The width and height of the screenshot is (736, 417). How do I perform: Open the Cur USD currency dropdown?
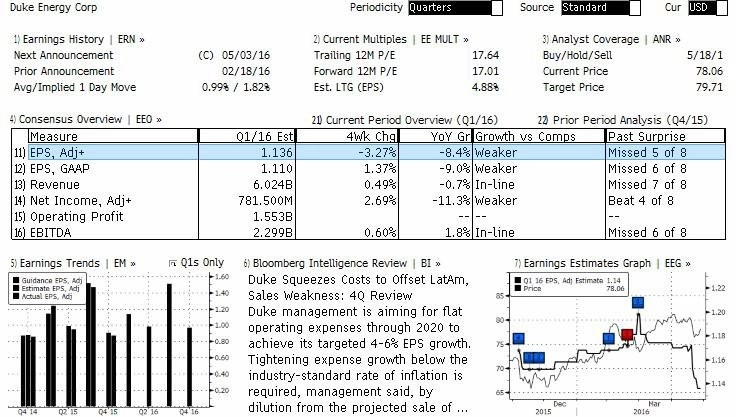coord(708,8)
